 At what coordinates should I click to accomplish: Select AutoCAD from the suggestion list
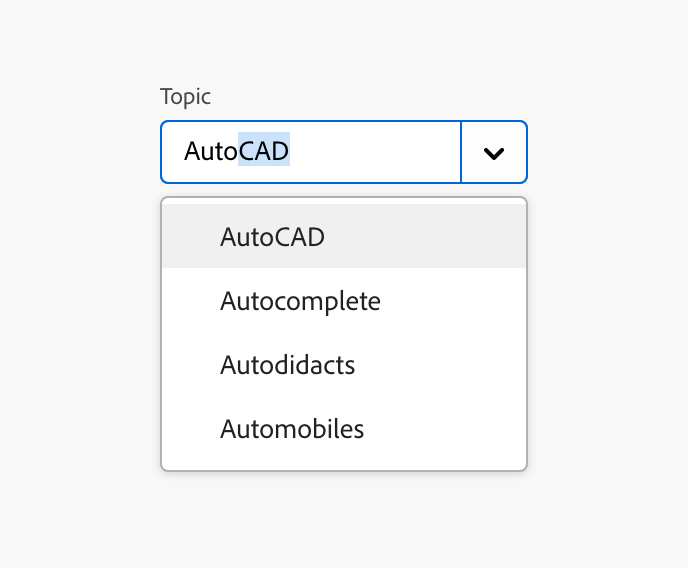click(272, 237)
